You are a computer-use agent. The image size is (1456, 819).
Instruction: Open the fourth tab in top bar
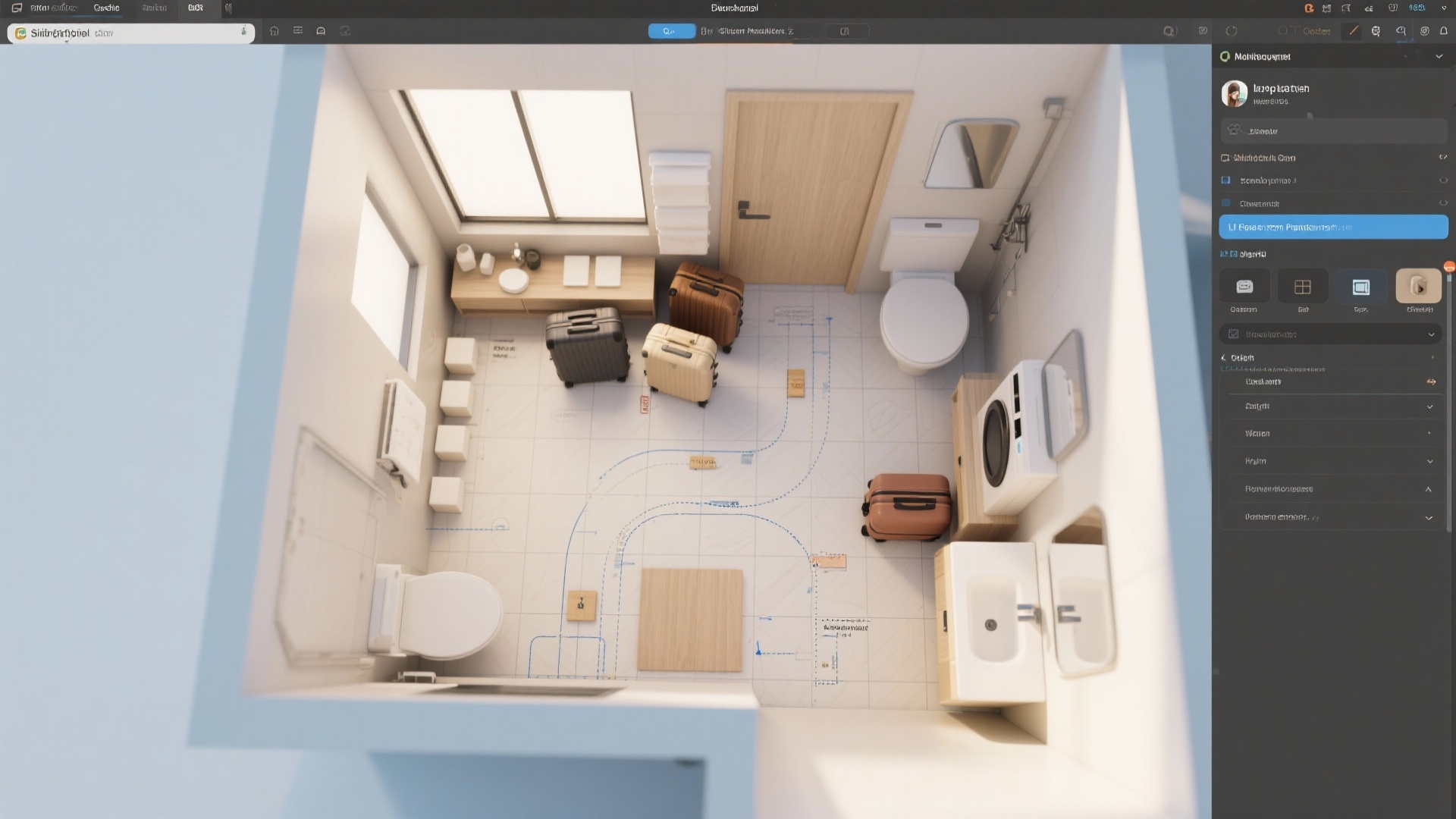(195, 8)
